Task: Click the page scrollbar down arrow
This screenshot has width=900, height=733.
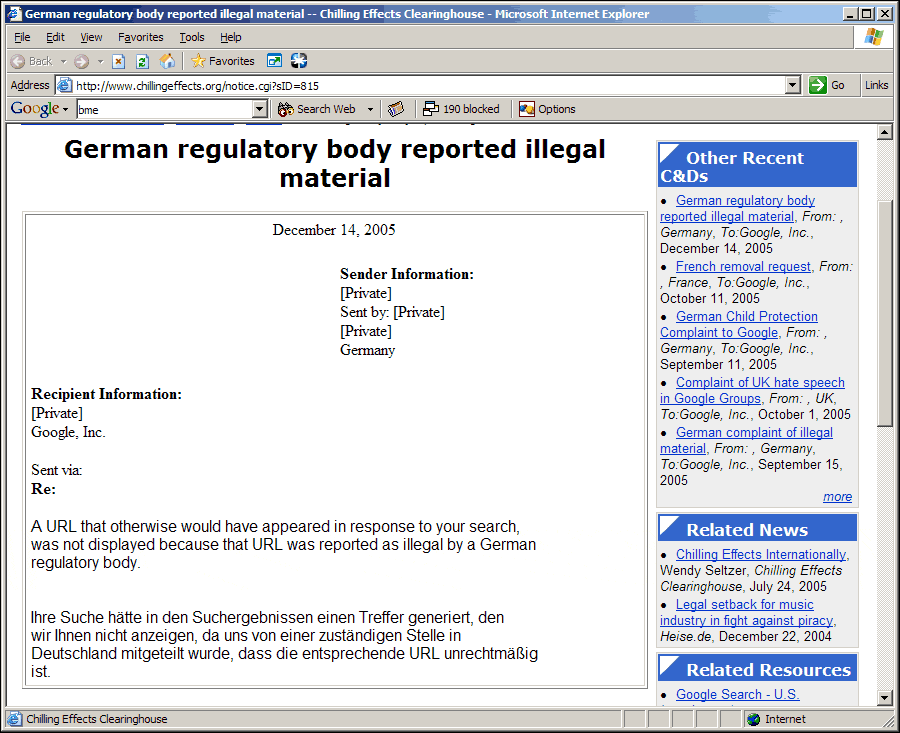Action: [884, 697]
